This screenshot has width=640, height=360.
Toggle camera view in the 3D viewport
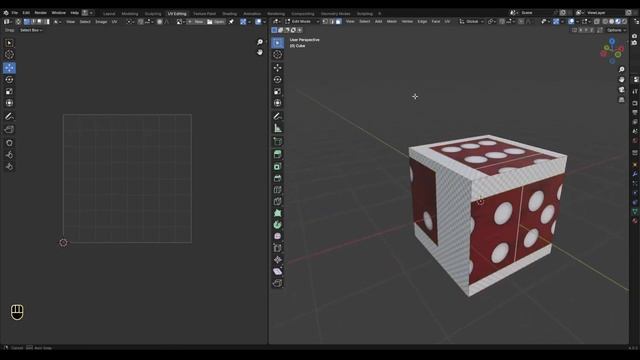coord(622,90)
